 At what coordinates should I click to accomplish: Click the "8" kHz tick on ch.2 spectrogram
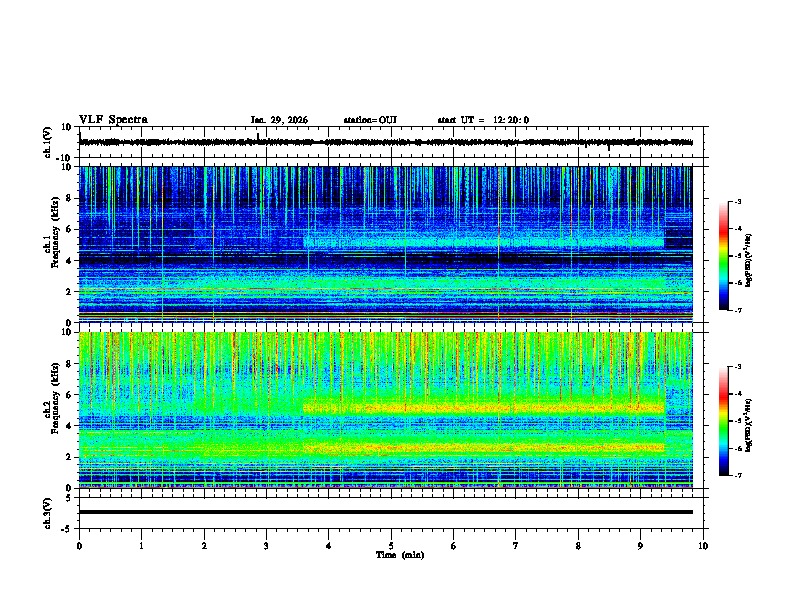[x=71, y=364]
